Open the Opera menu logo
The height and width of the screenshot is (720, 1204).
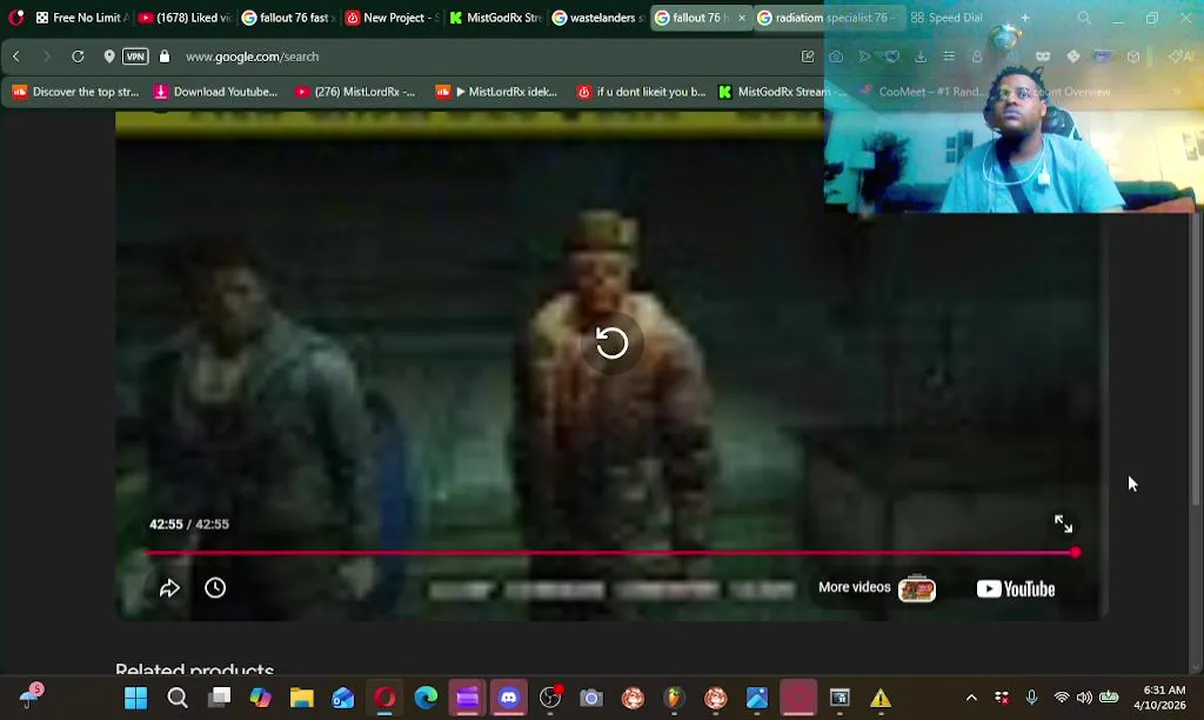point(15,18)
